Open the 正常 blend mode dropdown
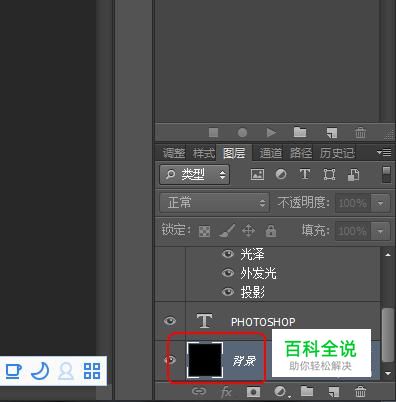The width and height of the screenshot is (396, 402). pyautogui.click(x=214, y=203)
